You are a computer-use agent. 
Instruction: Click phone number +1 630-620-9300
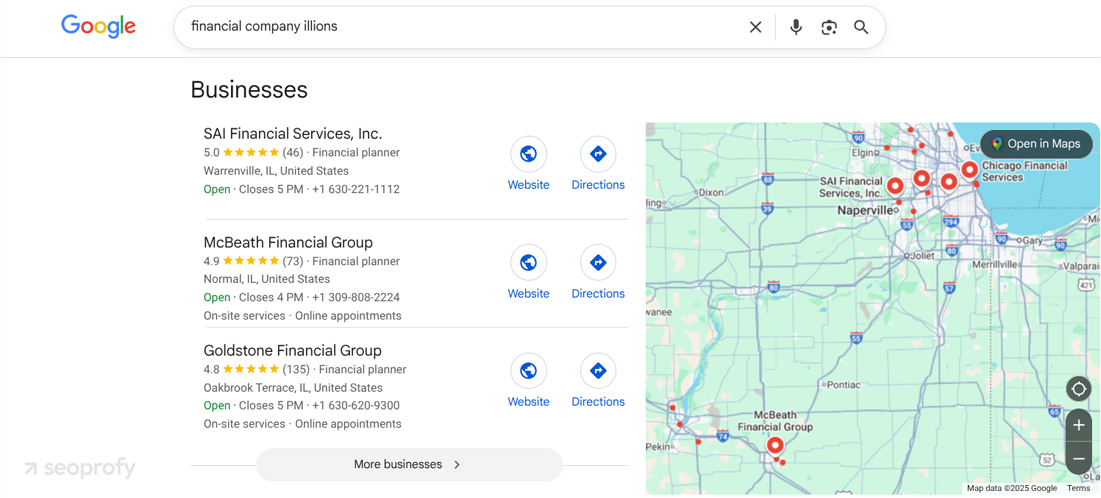[356, 405]
